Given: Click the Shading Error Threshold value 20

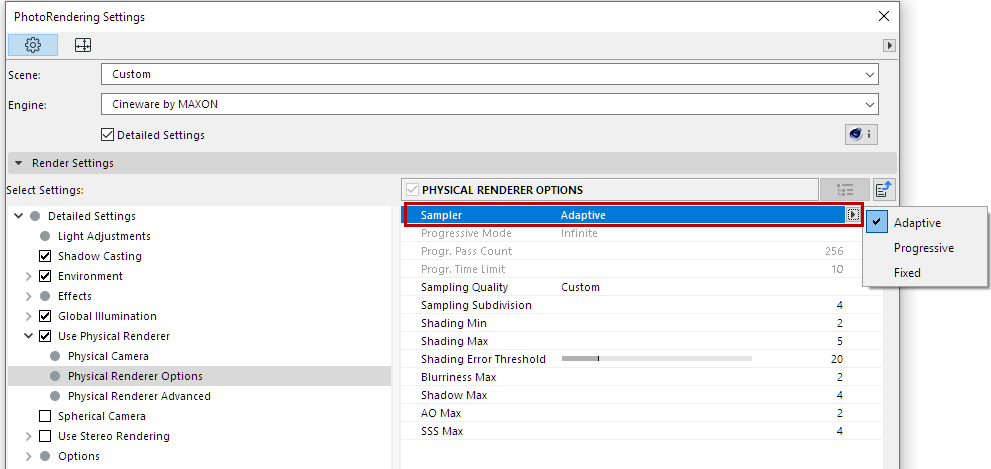Looking at the screenshot, I should tap(837, 359).
